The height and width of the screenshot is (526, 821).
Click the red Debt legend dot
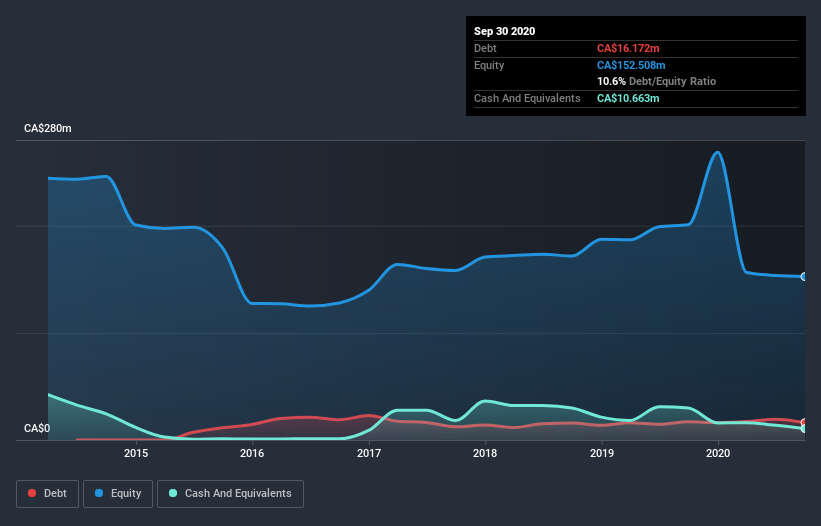point(32,493)
